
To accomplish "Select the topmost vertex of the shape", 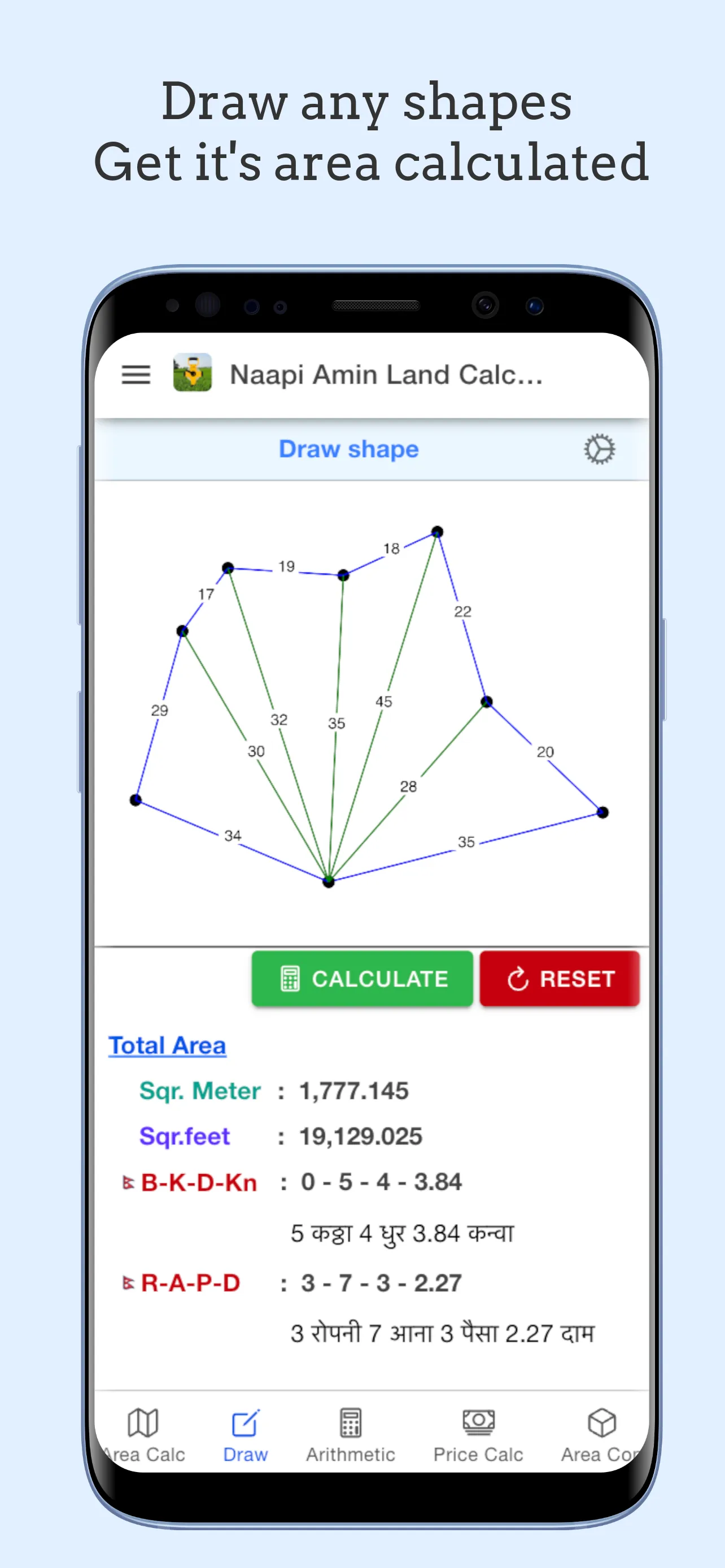I will pos(437,532).
